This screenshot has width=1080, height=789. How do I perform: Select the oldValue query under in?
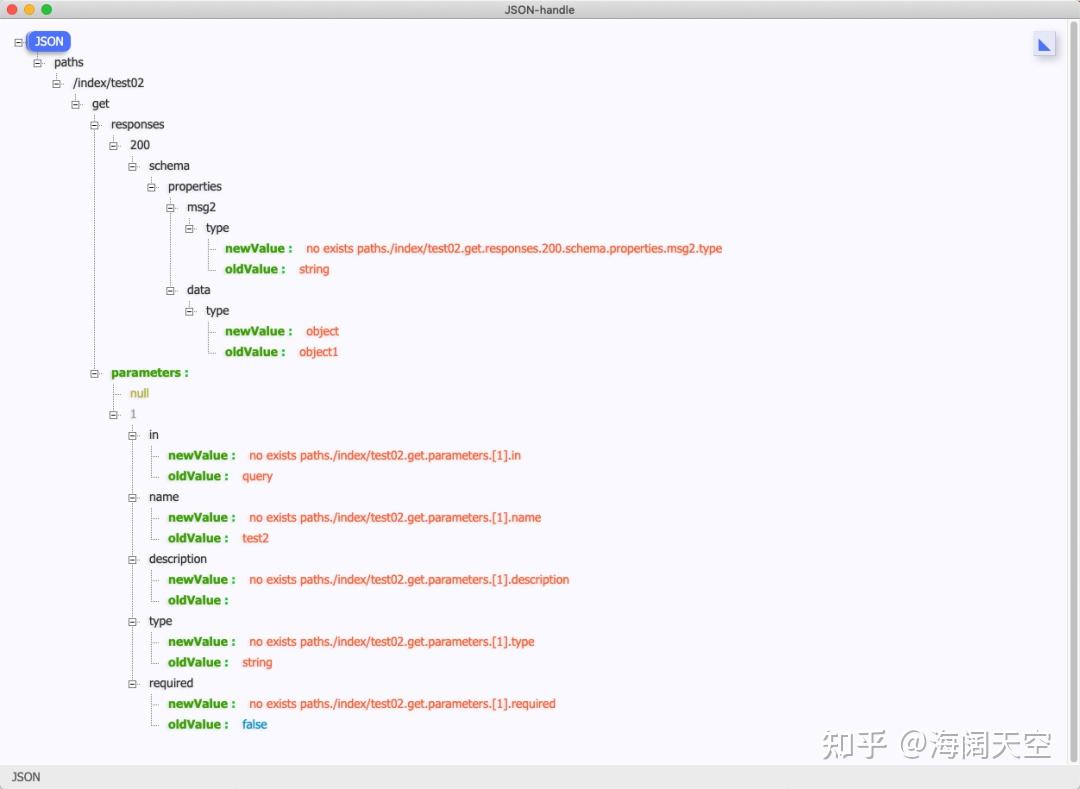pos(257,476)
